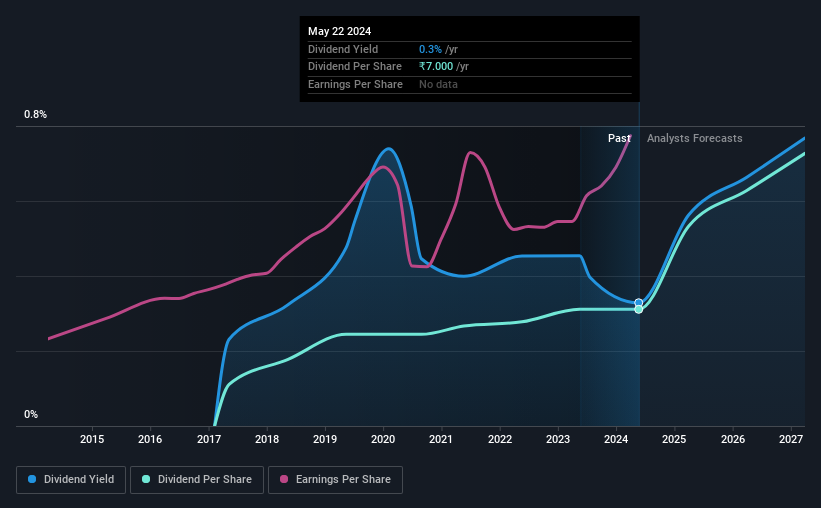The image size is (821, 508).
Task: Click the blue Dividend Yield legend dot
Action: (32, 479)
